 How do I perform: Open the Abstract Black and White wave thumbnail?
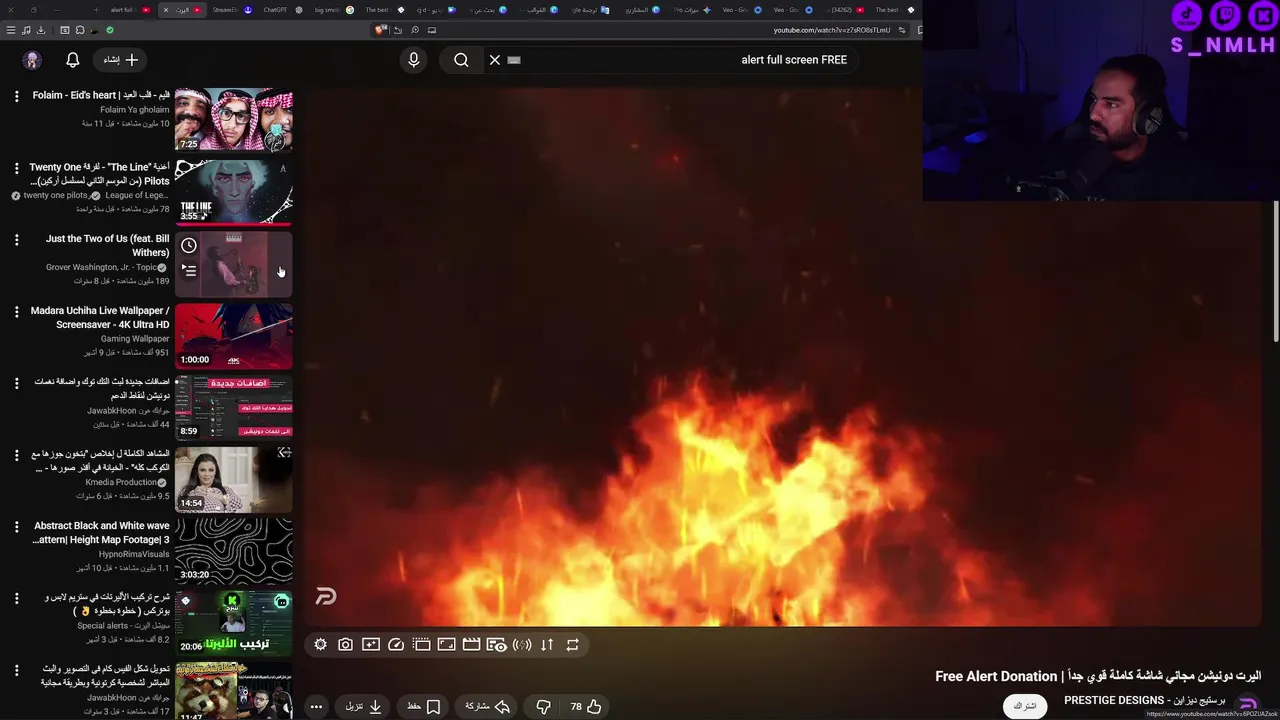click(234, 551)
